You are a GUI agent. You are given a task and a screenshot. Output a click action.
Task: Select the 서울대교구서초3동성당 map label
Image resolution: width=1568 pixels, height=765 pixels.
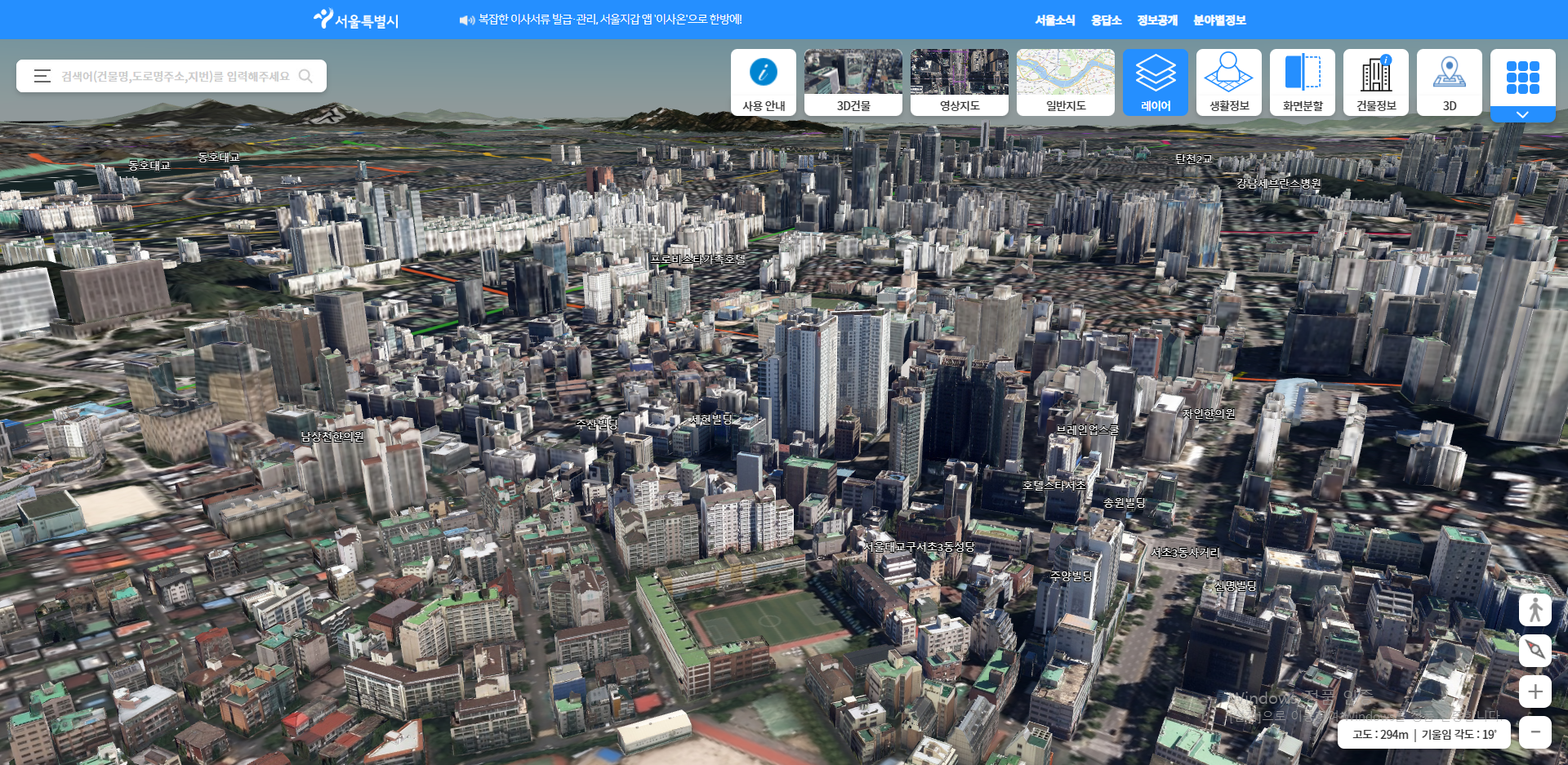pos(920,546)
